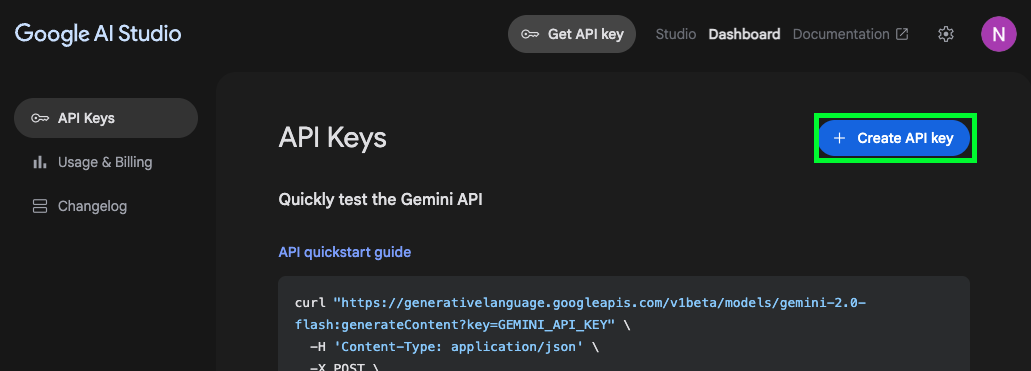
Task: Click the Get API key pill button
Action: pos(572,34)
